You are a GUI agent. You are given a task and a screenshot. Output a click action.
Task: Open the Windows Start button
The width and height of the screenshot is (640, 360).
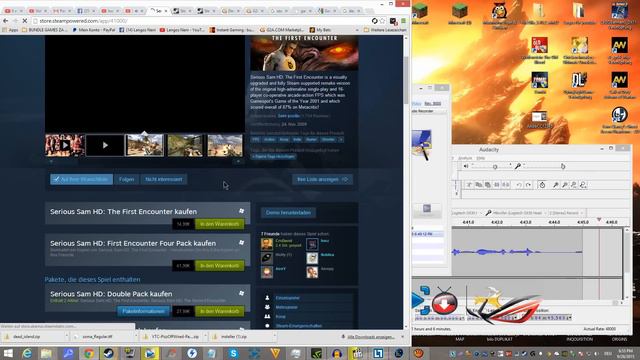8,353
